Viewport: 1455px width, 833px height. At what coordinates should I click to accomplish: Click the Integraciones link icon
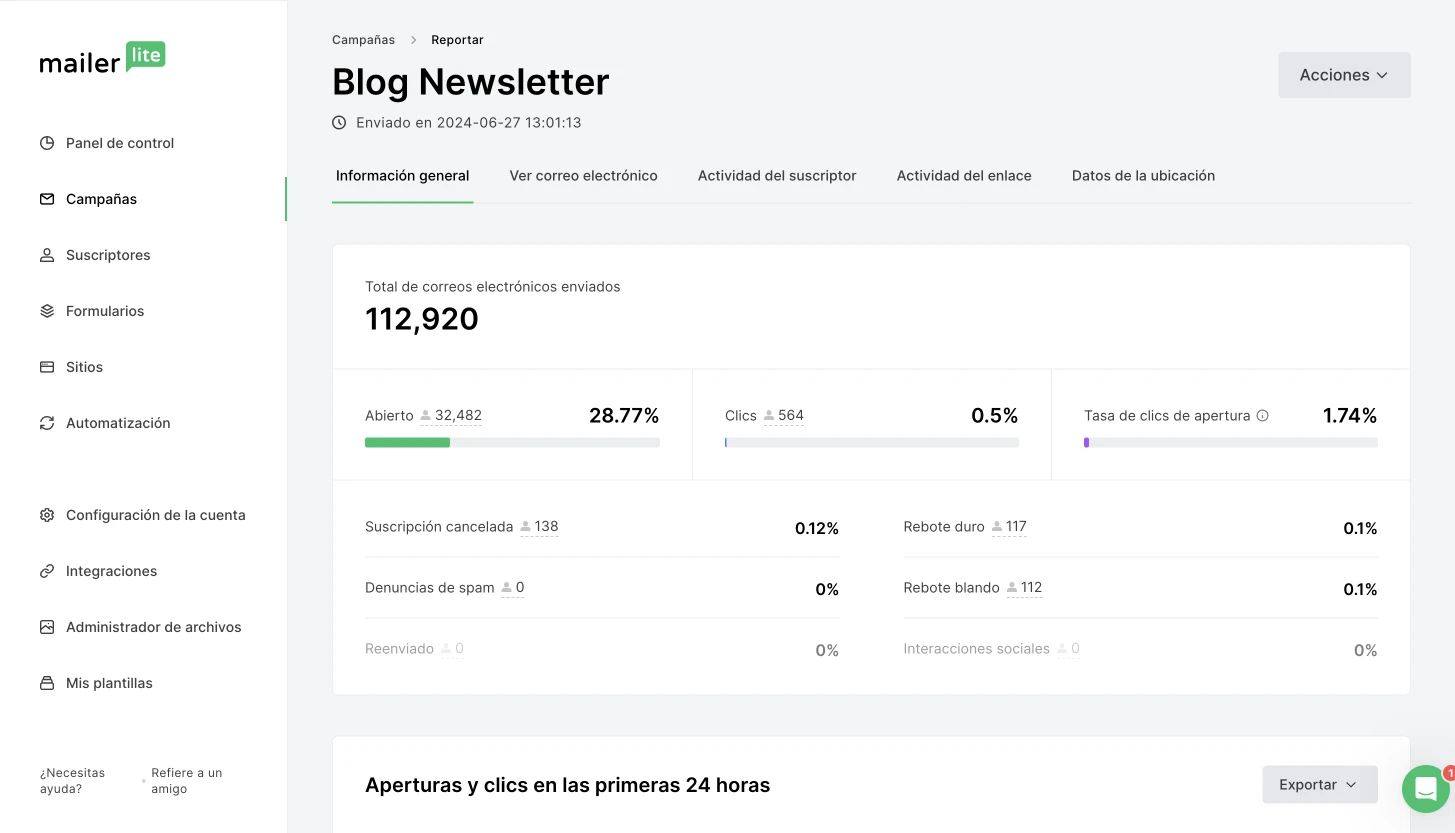coord(47,571)
